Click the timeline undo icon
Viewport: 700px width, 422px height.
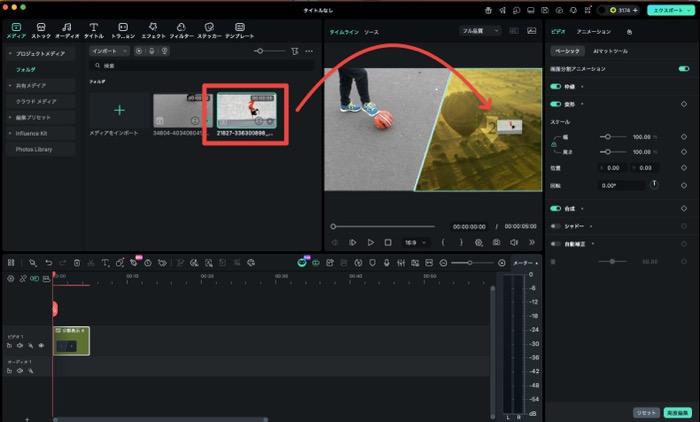click(x=49, y=263)
